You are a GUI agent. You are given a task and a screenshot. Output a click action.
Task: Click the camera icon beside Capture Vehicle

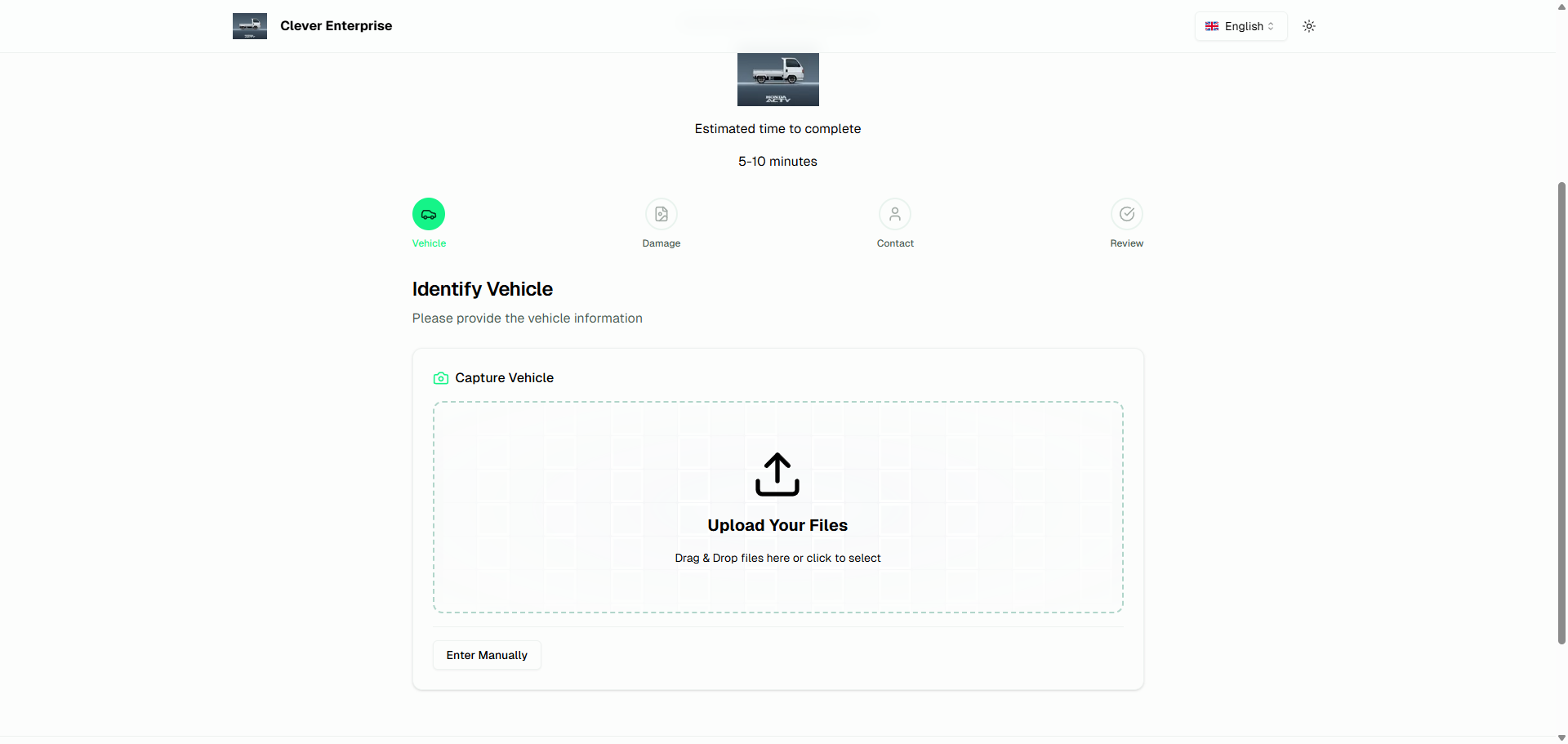point(441,378)
